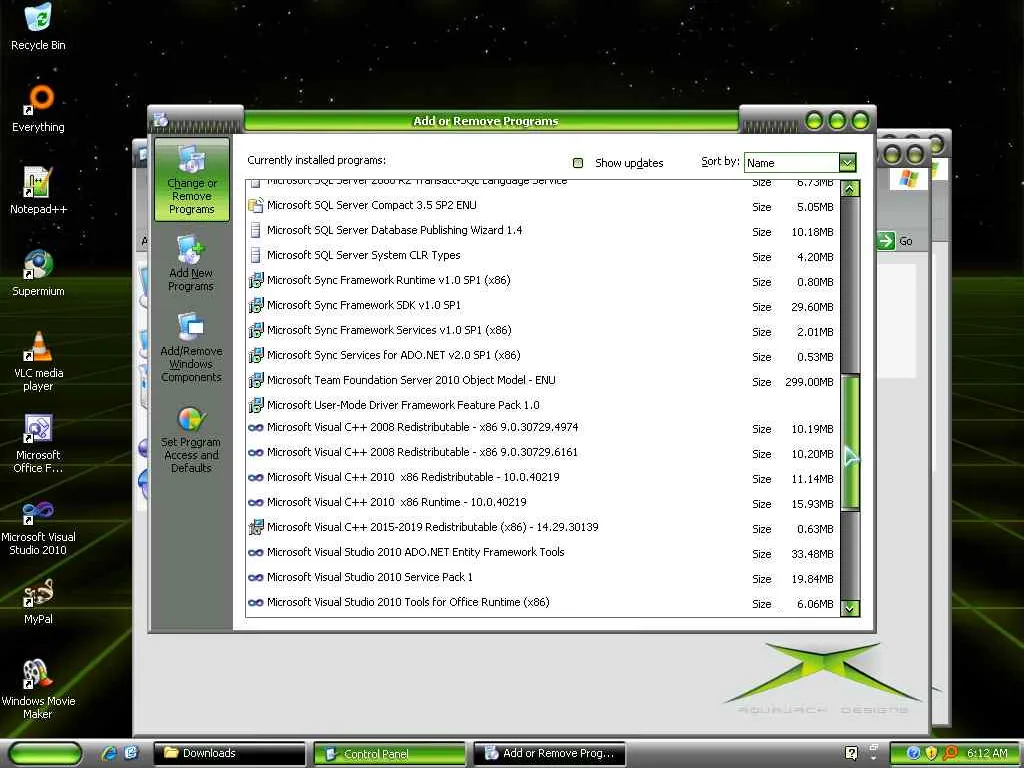
Task: Switch to Control Panel taskbar button
Action: 390,754
